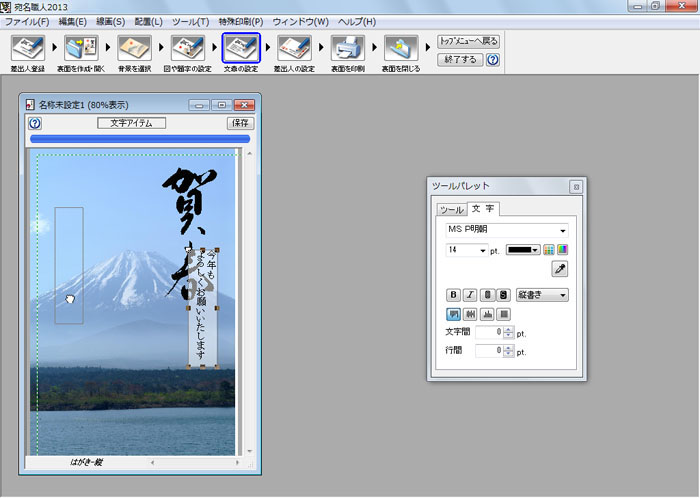Open the font size 14 dropdown
The image size is (700, 498).
pyautogui.click(x=483, y=250)
